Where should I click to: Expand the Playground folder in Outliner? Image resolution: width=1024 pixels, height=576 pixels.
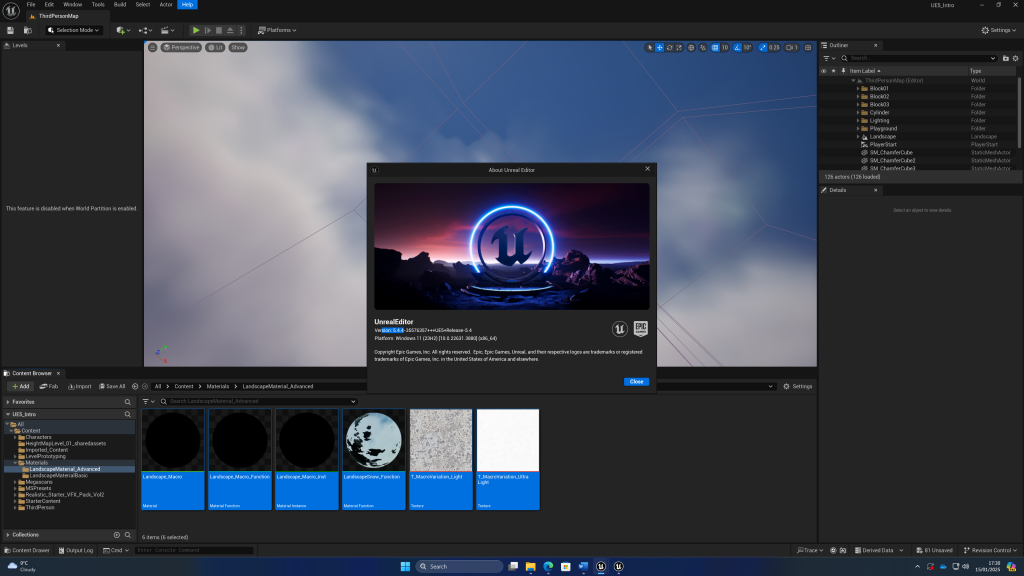[x=858, y=129]
